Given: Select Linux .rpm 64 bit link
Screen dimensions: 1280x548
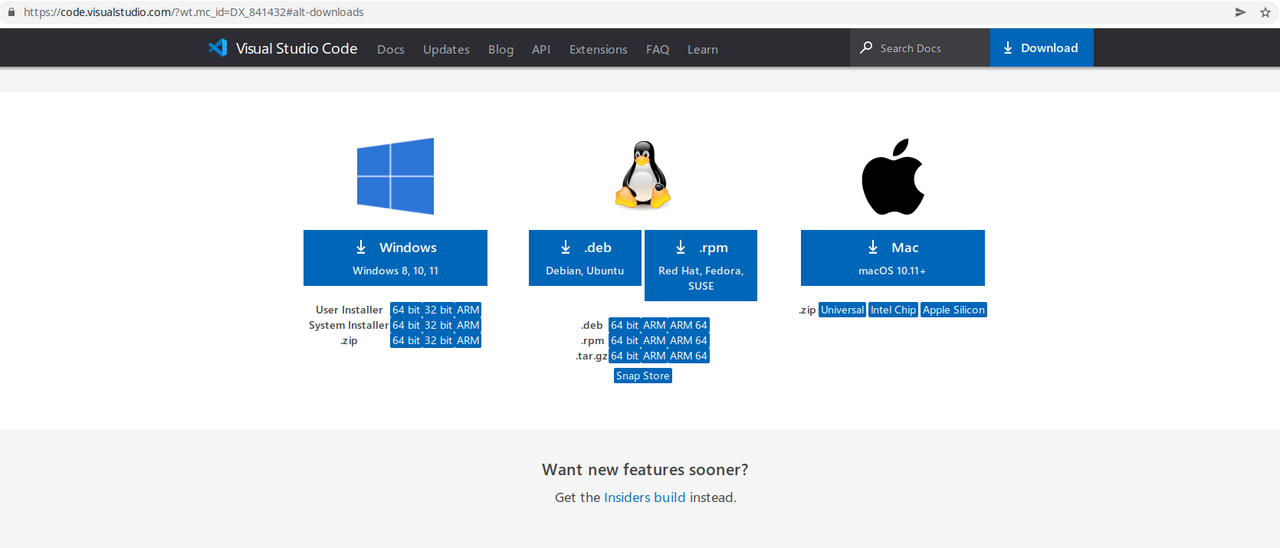Looking at the screenshot, I should [x=624, y=341].
